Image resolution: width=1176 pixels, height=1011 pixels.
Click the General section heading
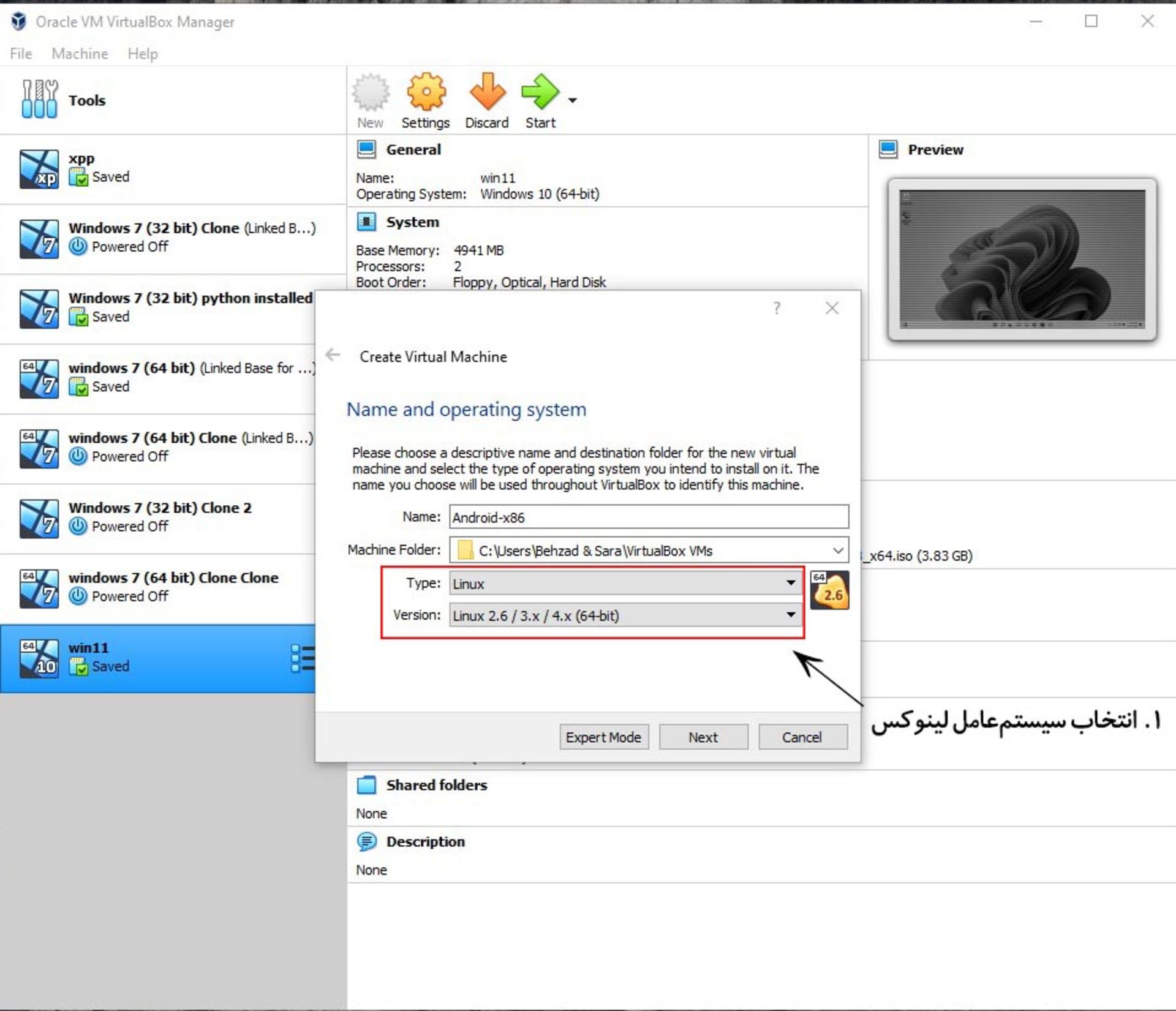click(x=413, y=149)
